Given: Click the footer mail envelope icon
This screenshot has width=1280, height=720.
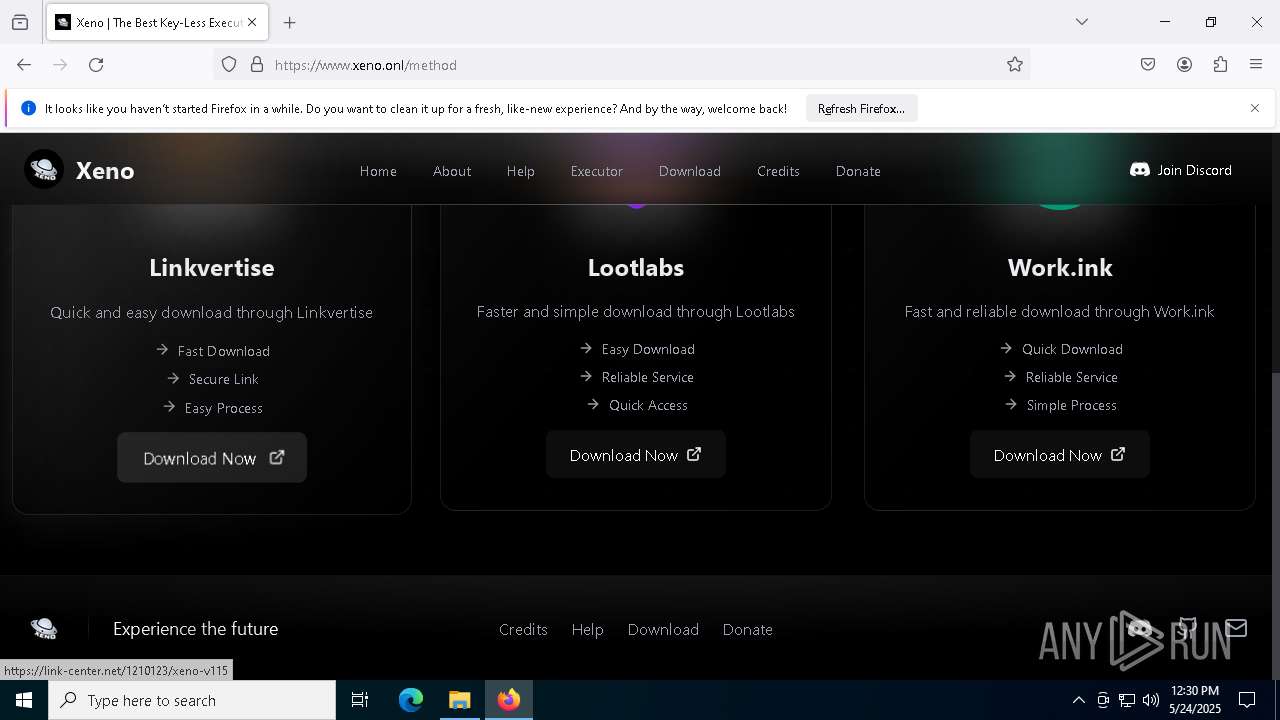Looking at the screenshot, I should click(1236, 628).
